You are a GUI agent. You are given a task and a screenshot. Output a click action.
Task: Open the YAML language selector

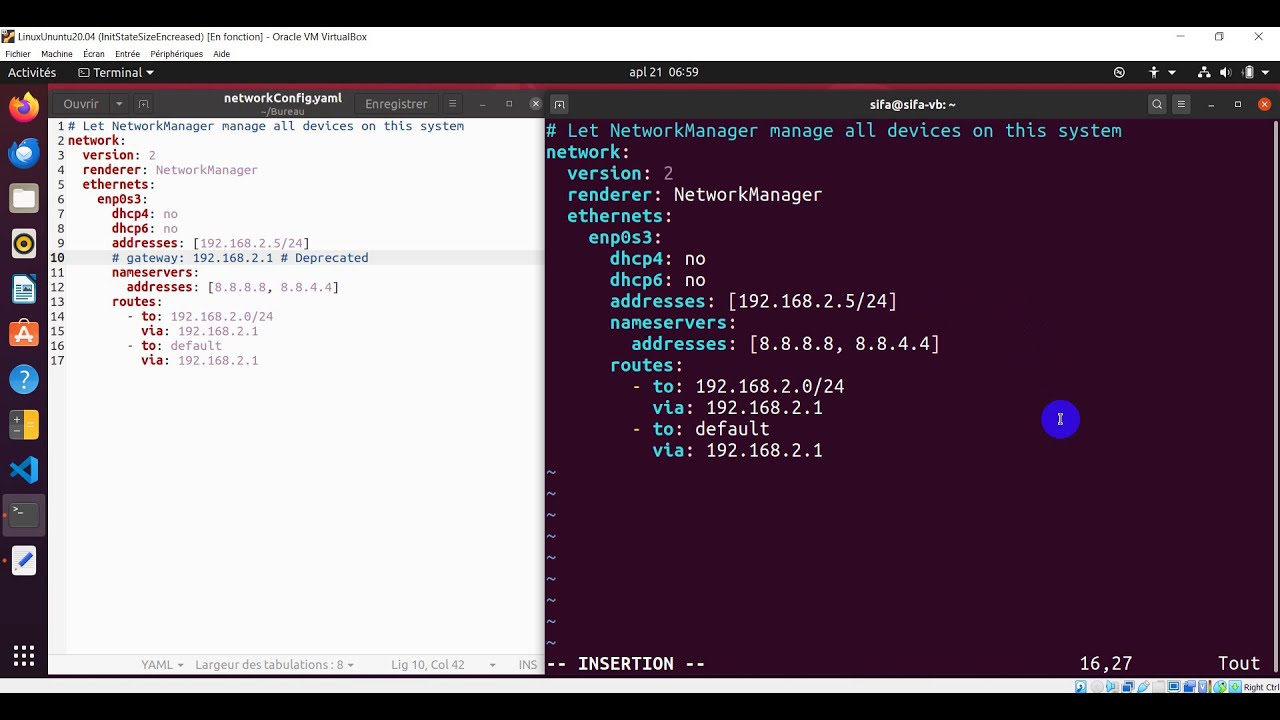pos(162,664)
